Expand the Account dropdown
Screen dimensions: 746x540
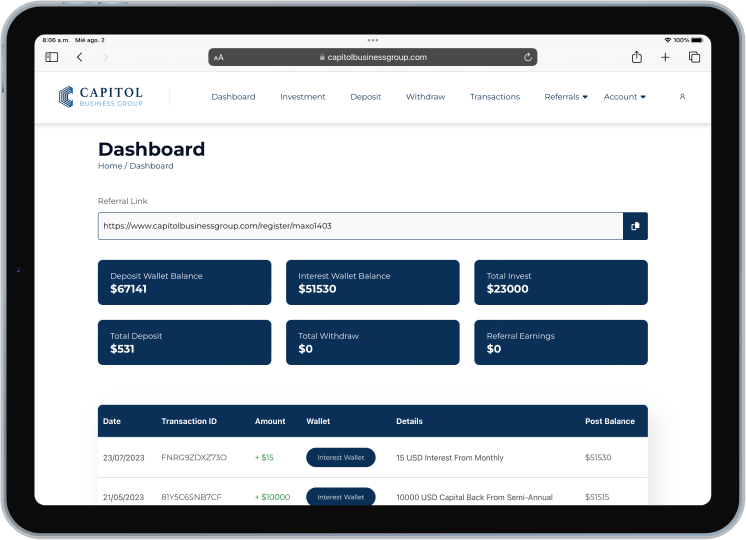(x=624, y=97)
